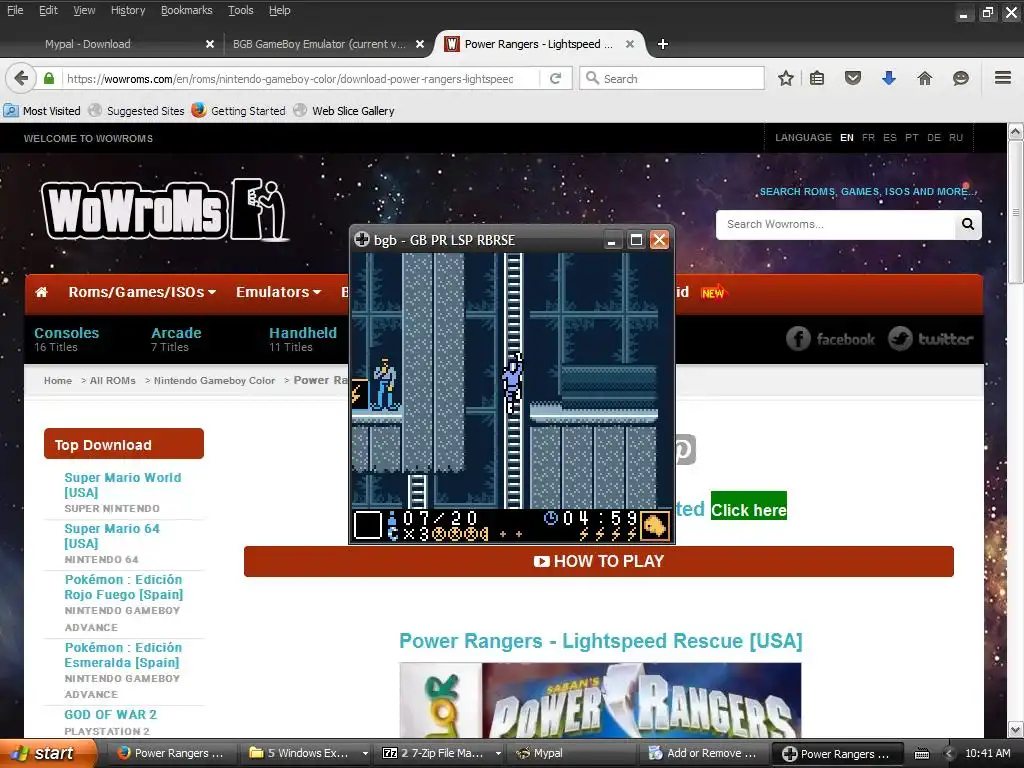This screenshot has width=1024, height=768.
Task: Expand the Roms/Games/ISOs dropdown
Action: [x=142, y=292]
